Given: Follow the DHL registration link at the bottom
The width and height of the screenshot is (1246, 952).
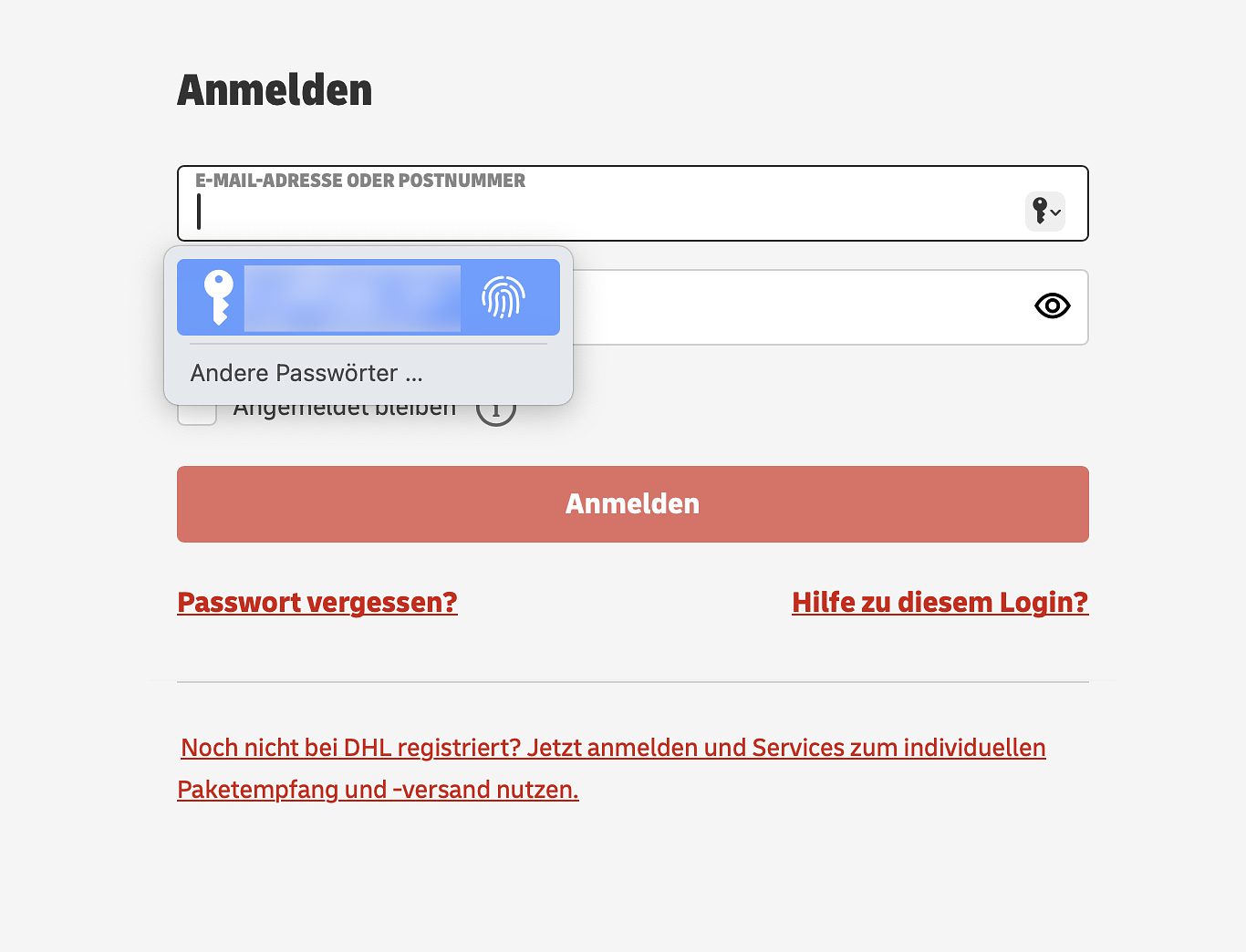Looking at the screenshot, I should tap(613, 748).
